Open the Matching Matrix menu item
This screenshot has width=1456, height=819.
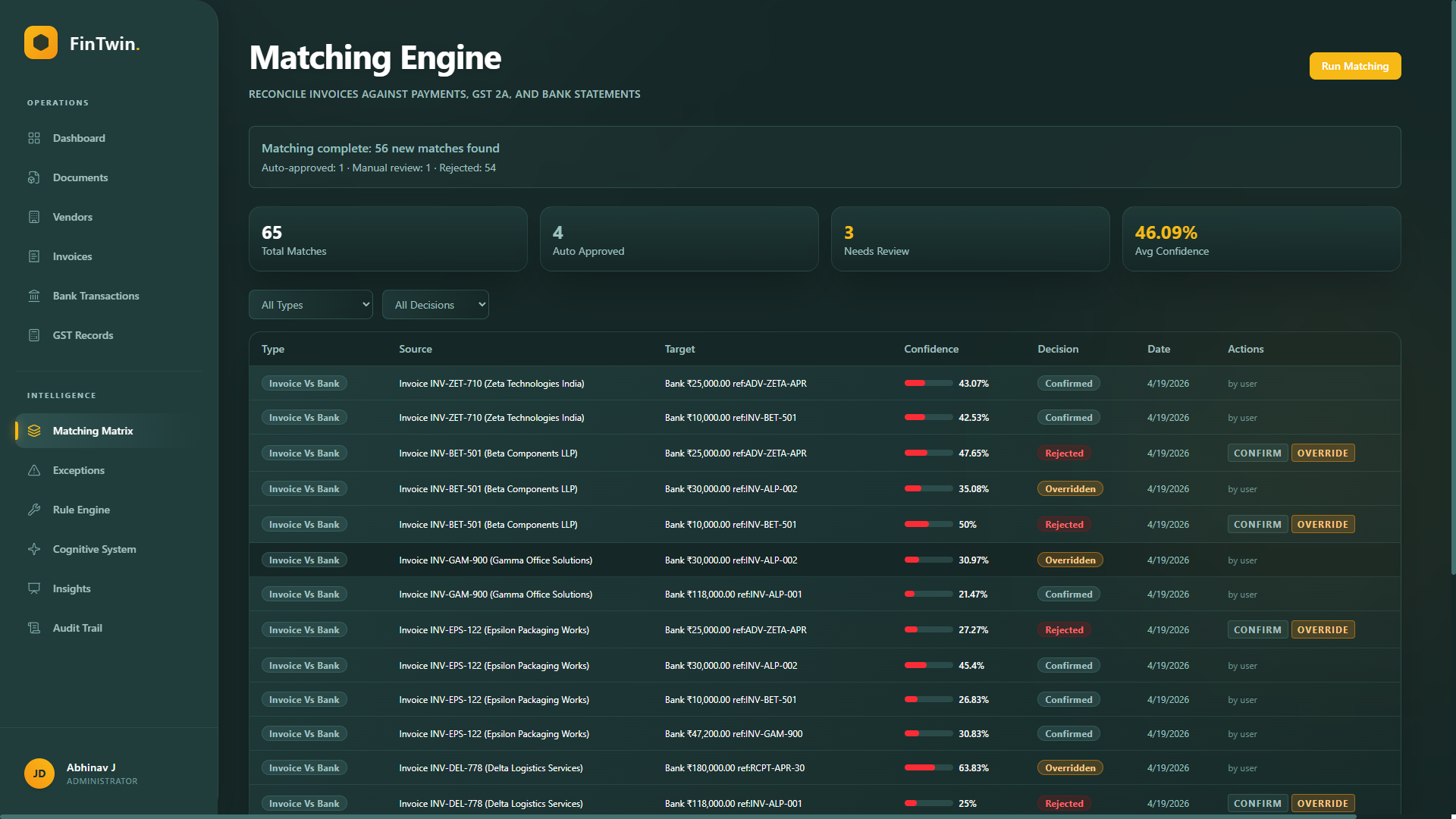93,431
